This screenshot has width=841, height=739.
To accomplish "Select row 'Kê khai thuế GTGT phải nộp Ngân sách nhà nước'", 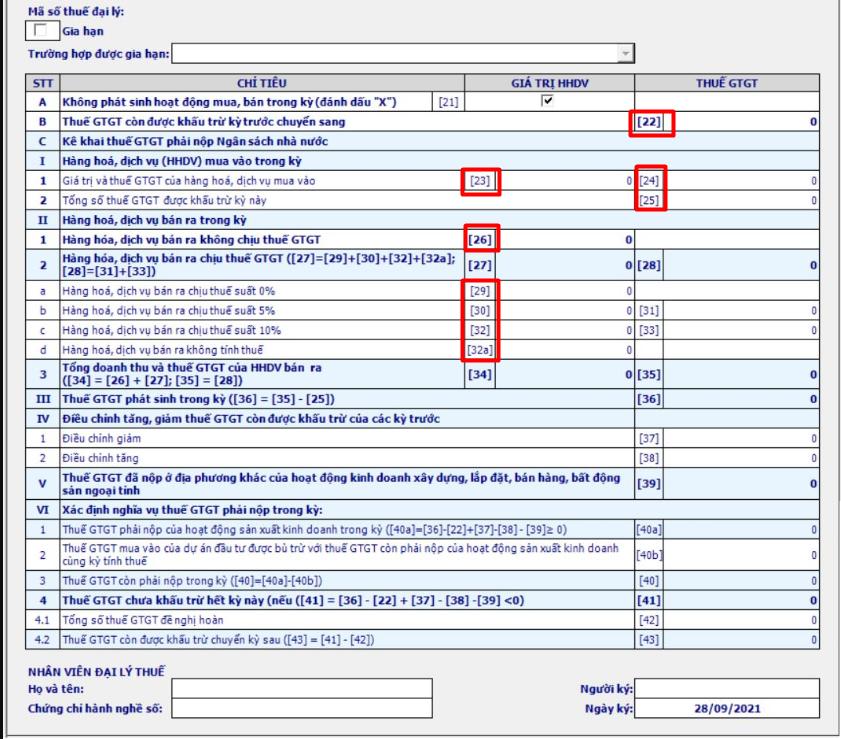I will click(x=423, y=142).
